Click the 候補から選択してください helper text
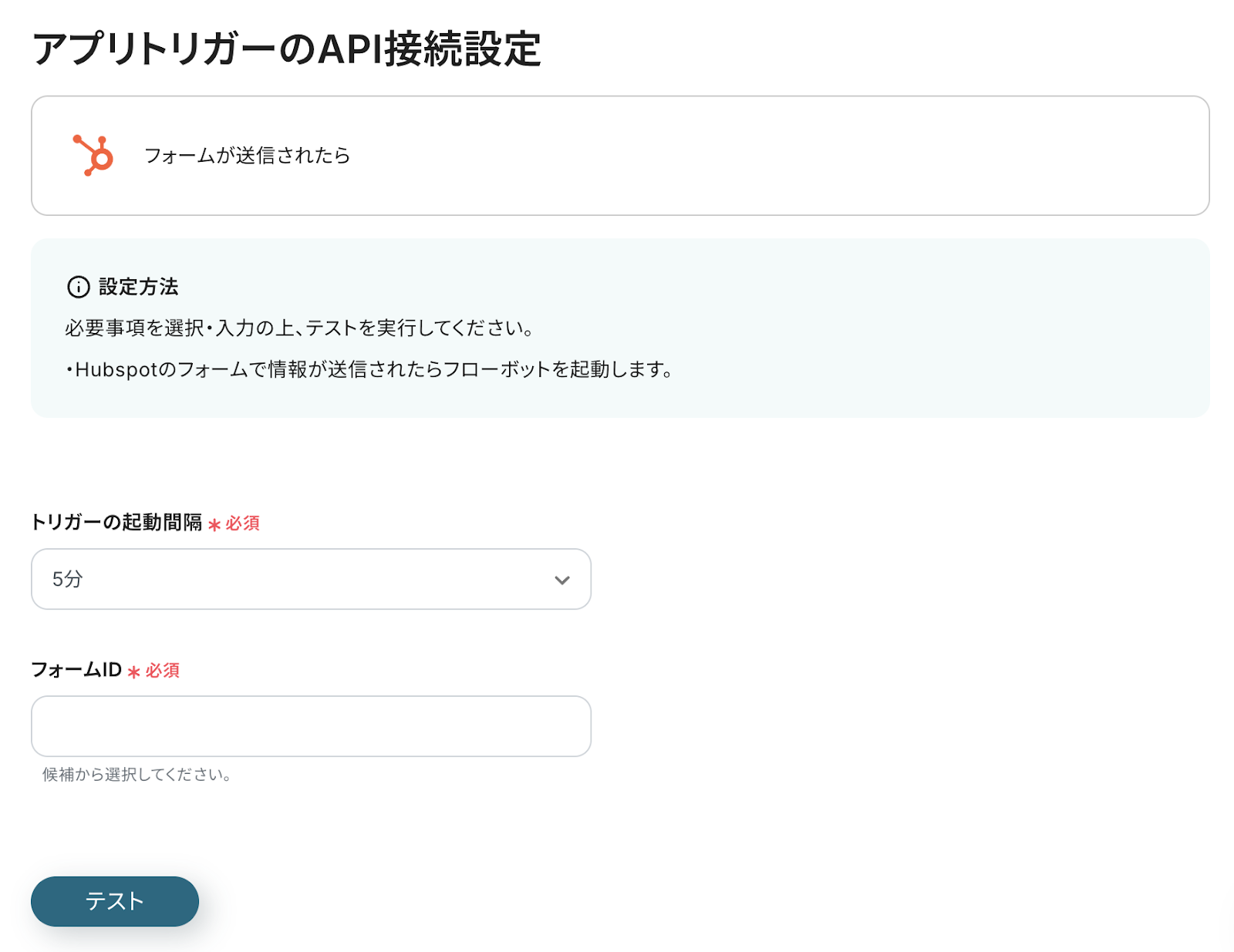 [137, 775]
